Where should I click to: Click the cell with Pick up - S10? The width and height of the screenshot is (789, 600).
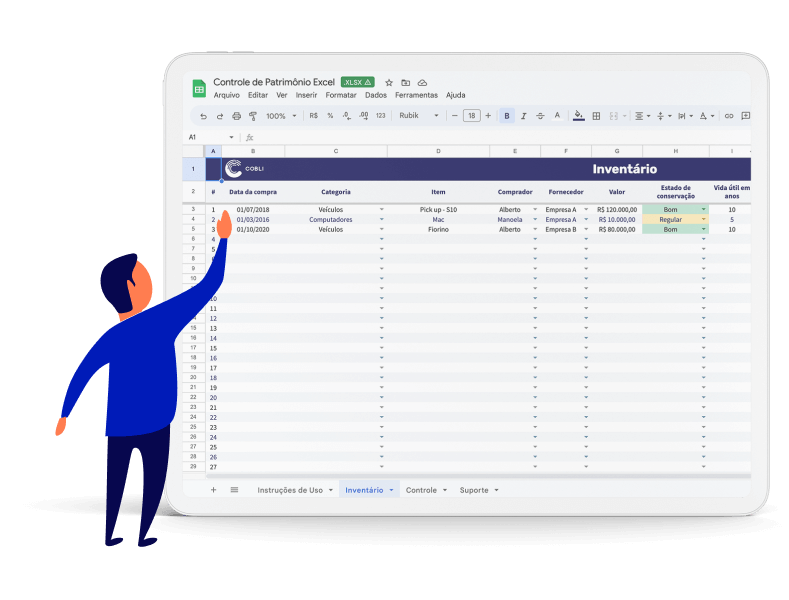pos(438,209)
